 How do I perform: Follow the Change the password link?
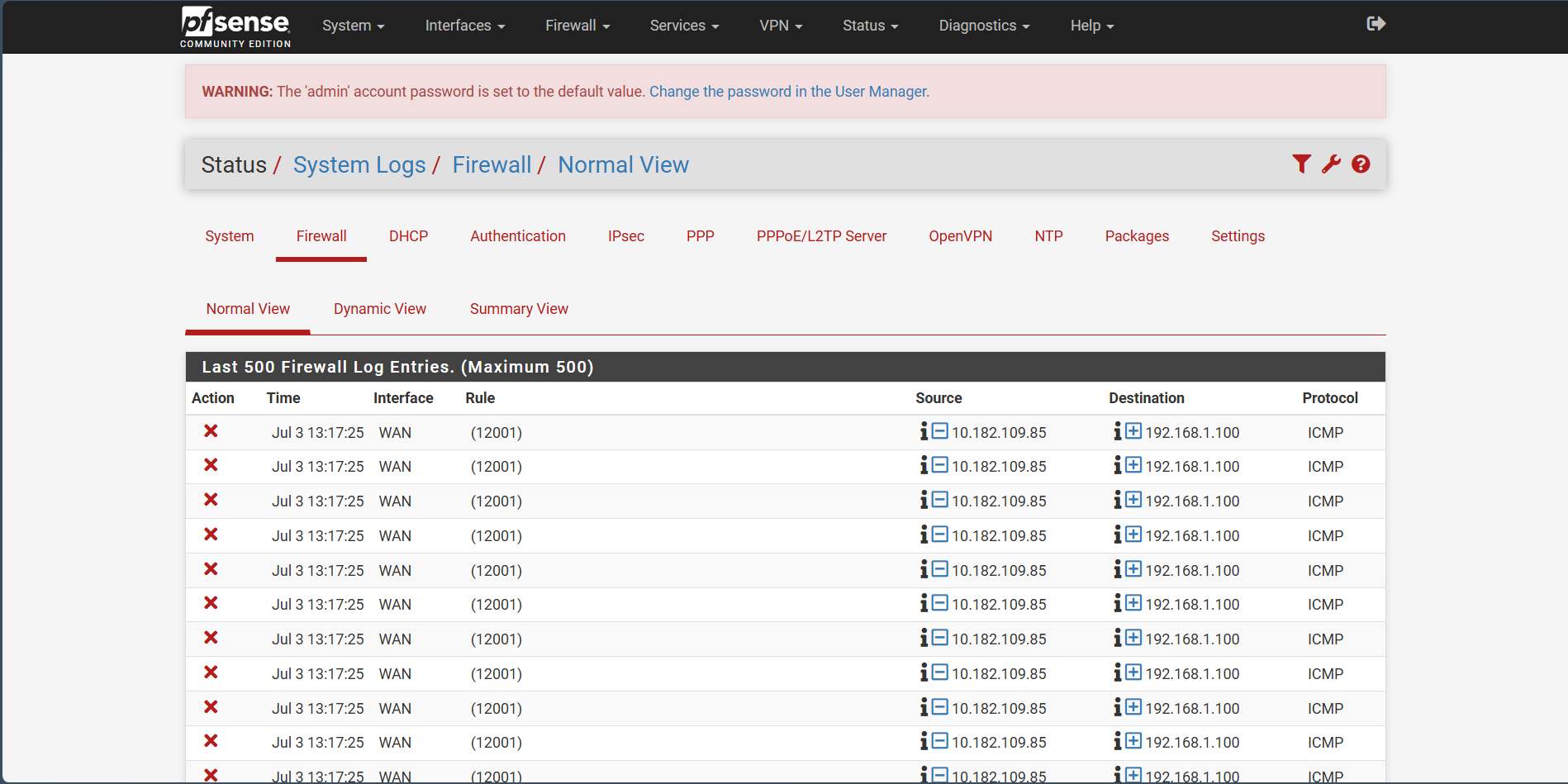pyautogui.click(x=789, y=92)
